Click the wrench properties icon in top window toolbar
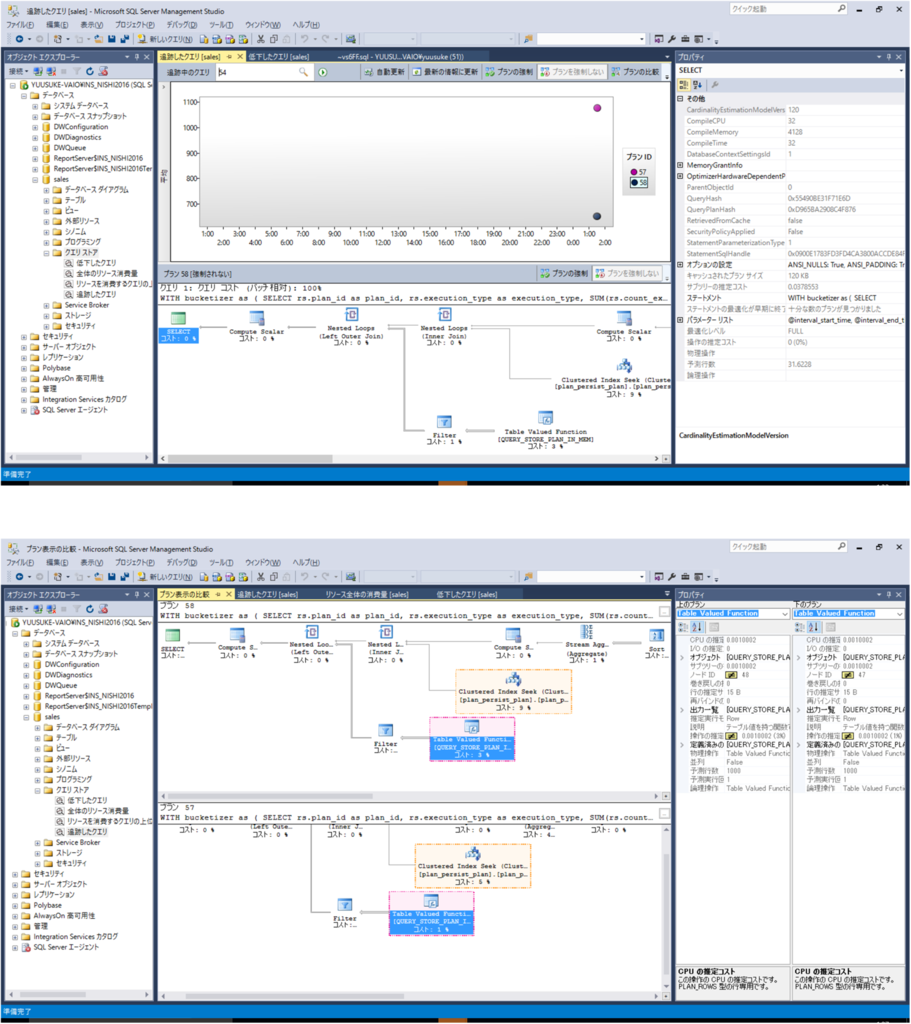Screen dimensions: 911x1024 [x=672, y=39]
